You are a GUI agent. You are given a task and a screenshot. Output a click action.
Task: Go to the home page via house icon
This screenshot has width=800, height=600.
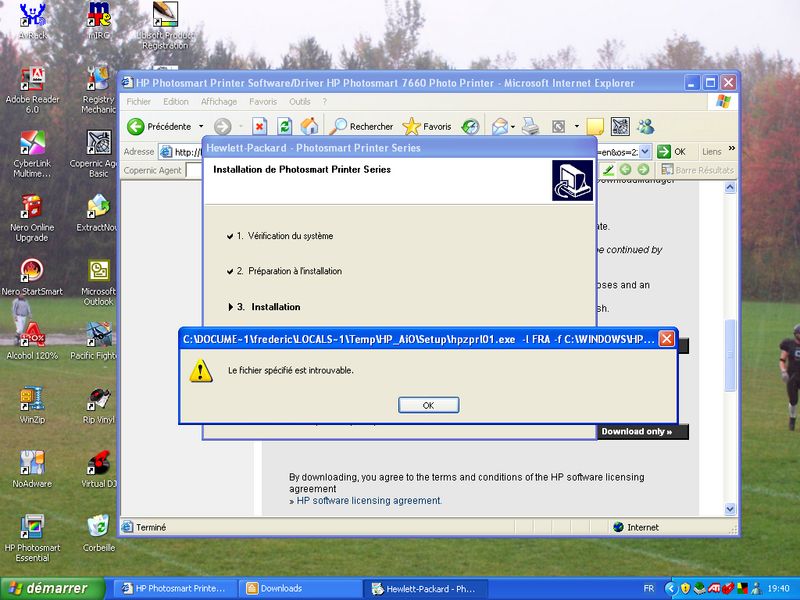click(x=309, y=126)
